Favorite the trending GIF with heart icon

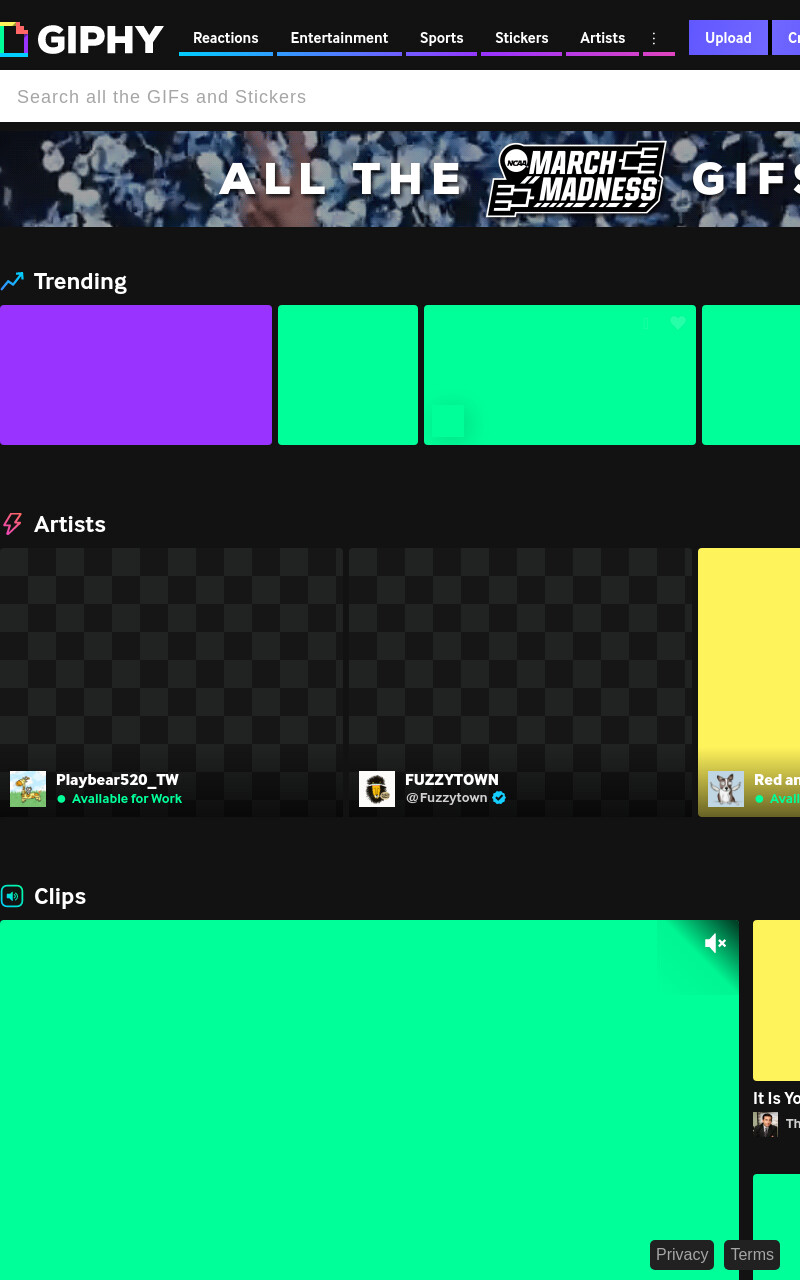pos(678,323)
